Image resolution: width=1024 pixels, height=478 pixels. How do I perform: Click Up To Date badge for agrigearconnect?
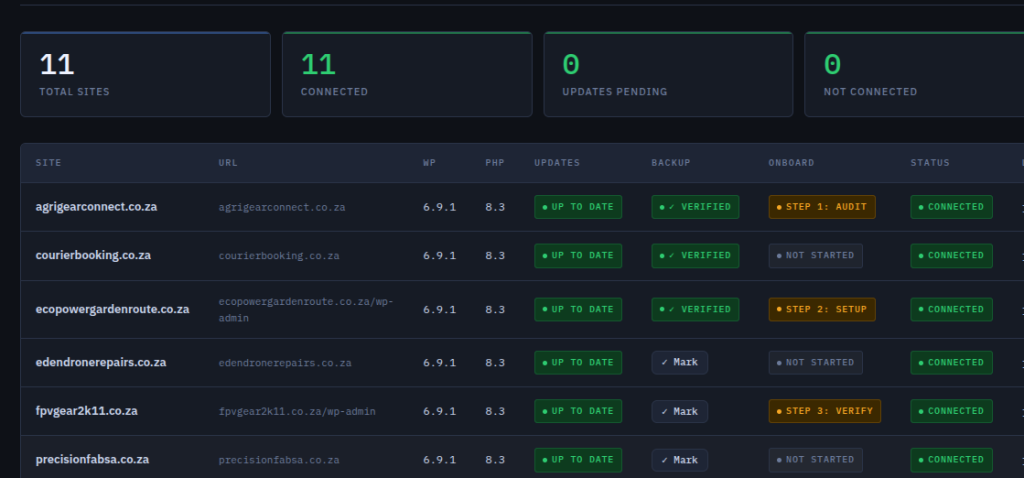coord(578,207)
